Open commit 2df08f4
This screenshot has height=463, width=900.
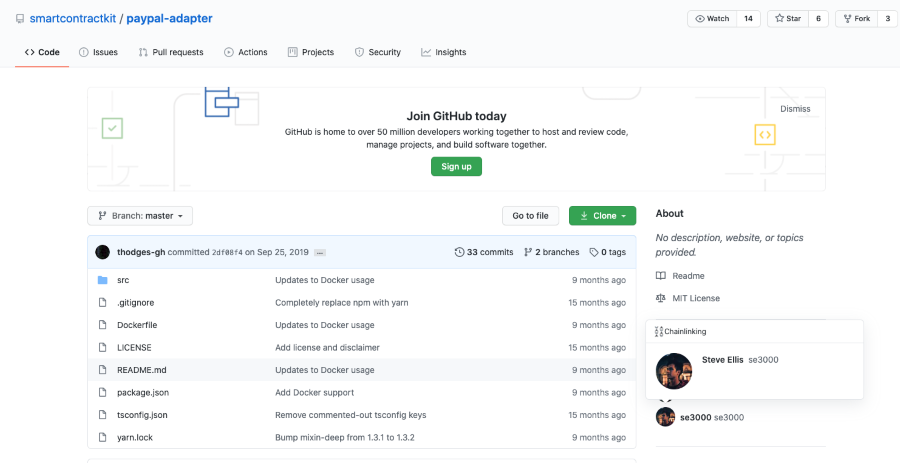[227, 252]
